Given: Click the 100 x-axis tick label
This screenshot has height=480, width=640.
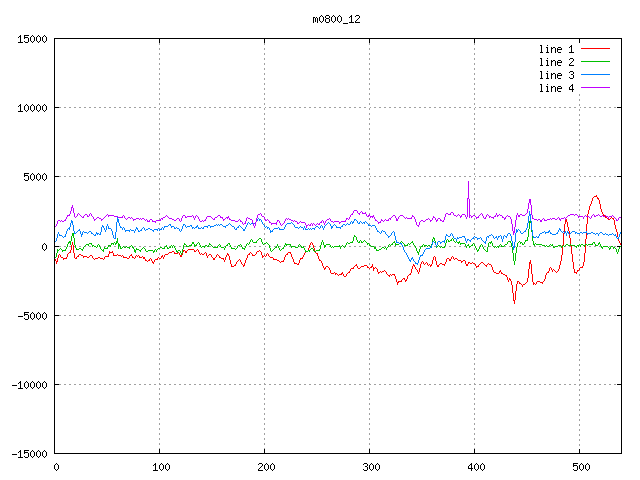Looking at the screenshot, I should tap(160, 467).
